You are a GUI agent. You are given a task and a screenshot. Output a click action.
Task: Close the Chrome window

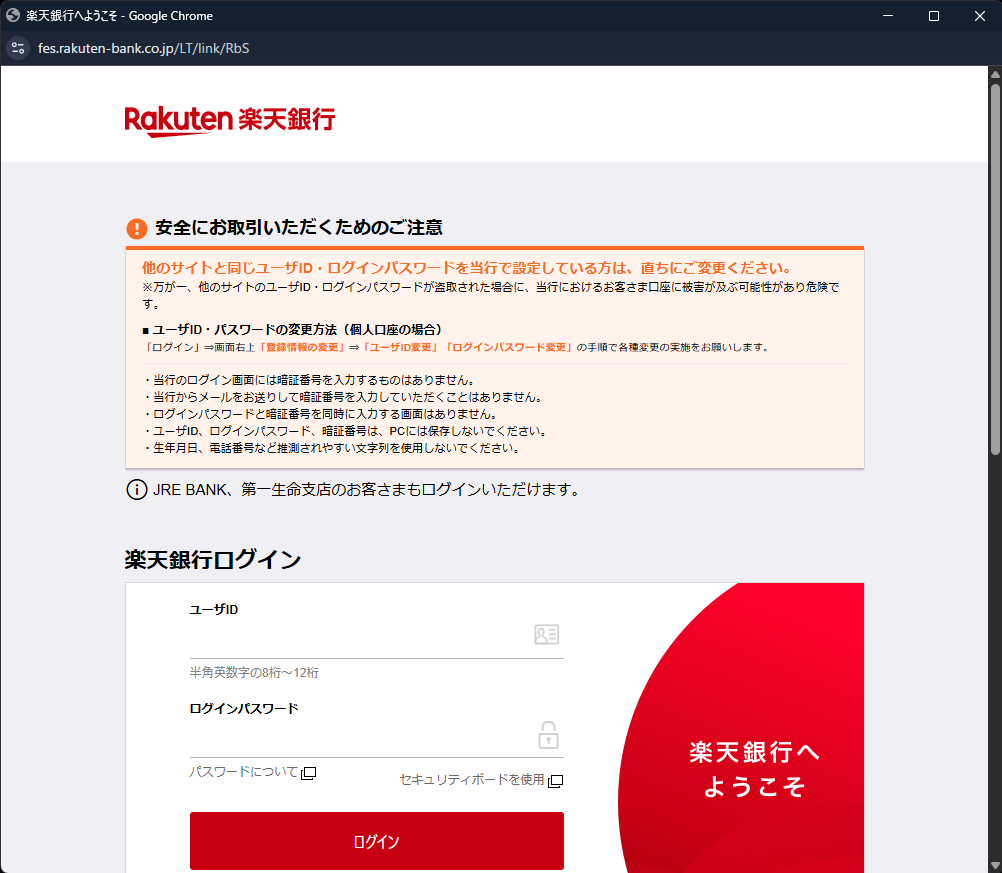[x=980, y=16]
